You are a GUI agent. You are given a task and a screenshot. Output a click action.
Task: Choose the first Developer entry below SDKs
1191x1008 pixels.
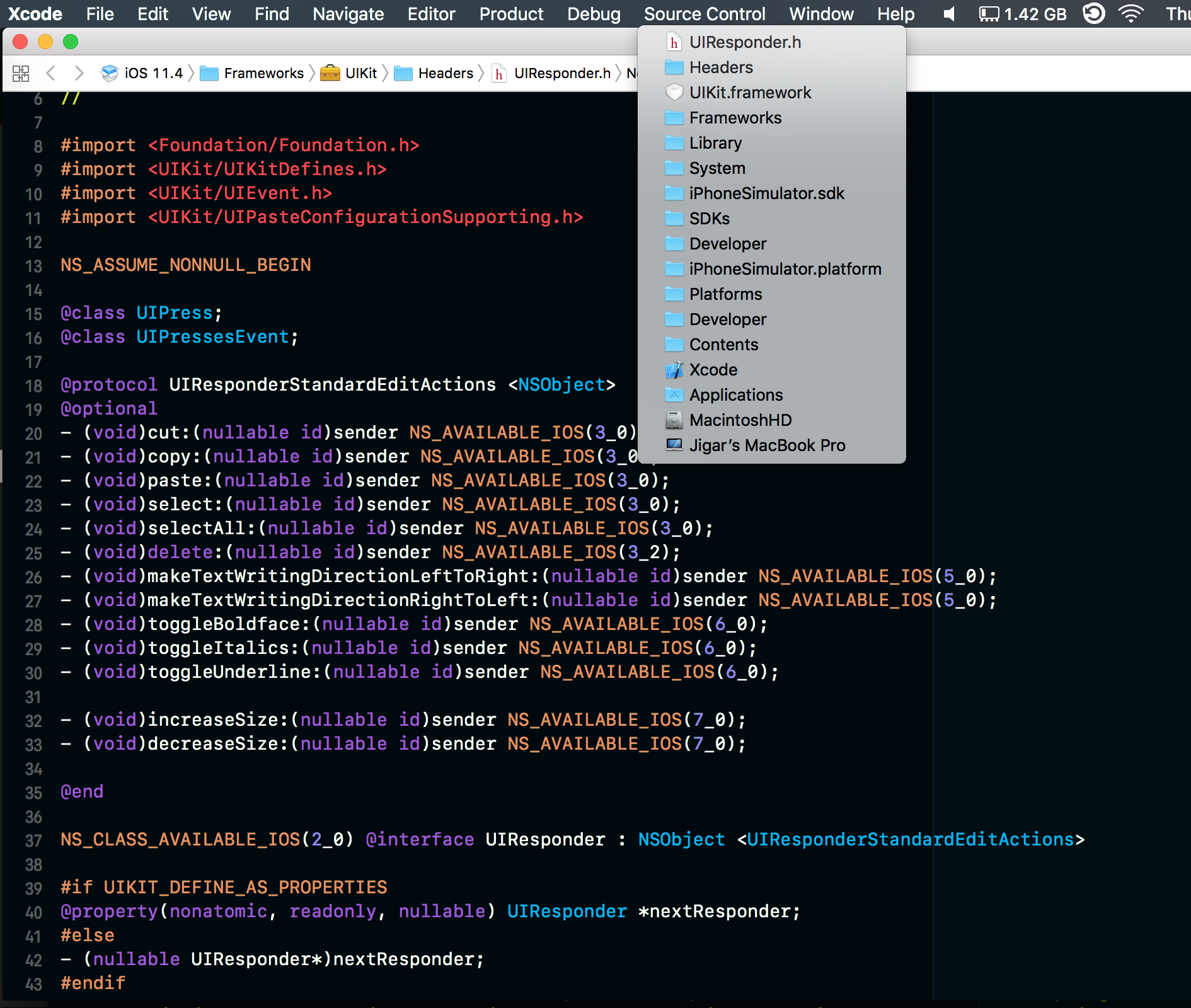click(x=772, y=244)
